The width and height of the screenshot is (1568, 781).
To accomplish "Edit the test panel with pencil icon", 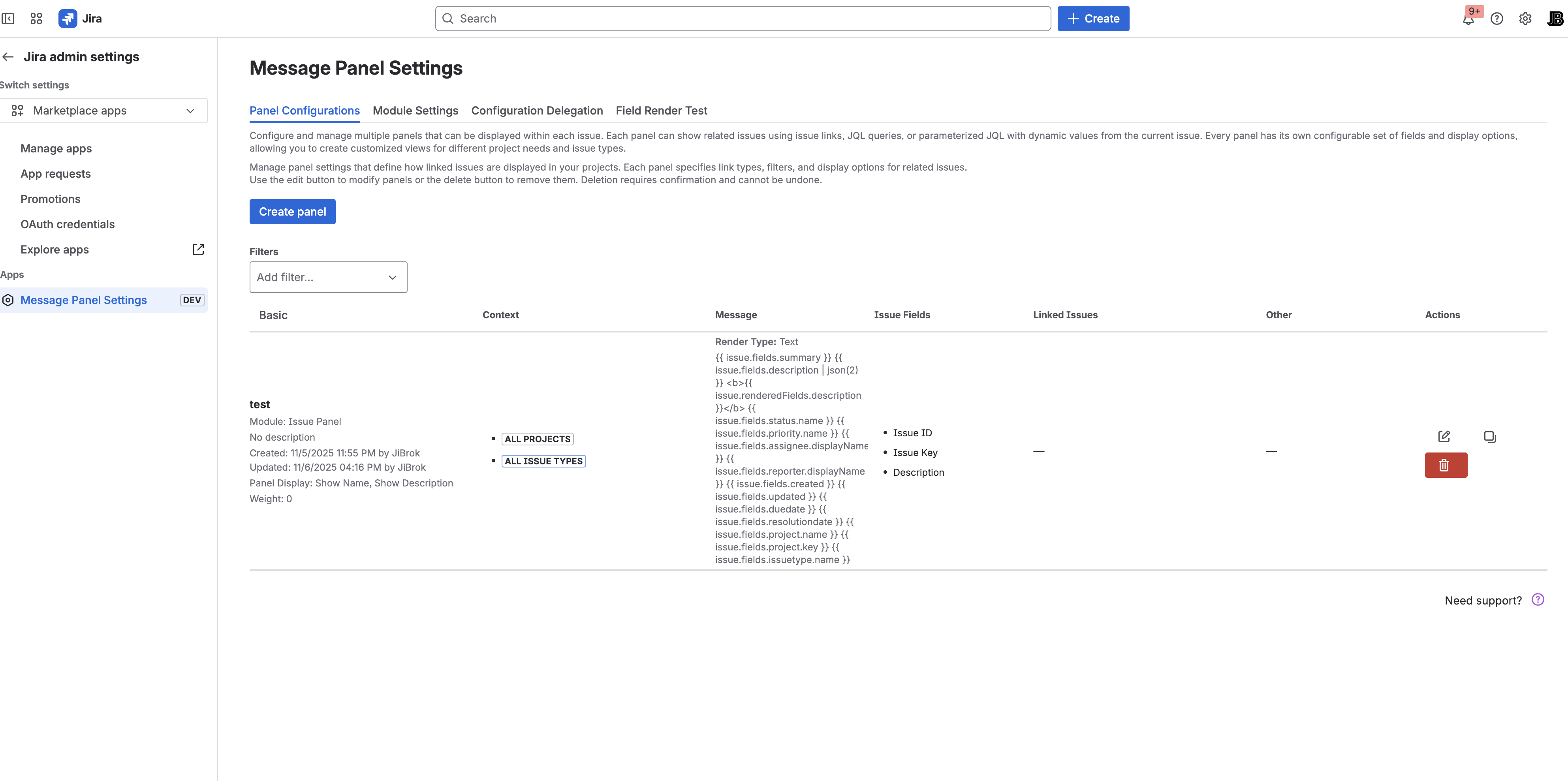I will [x=1444, y=436].
